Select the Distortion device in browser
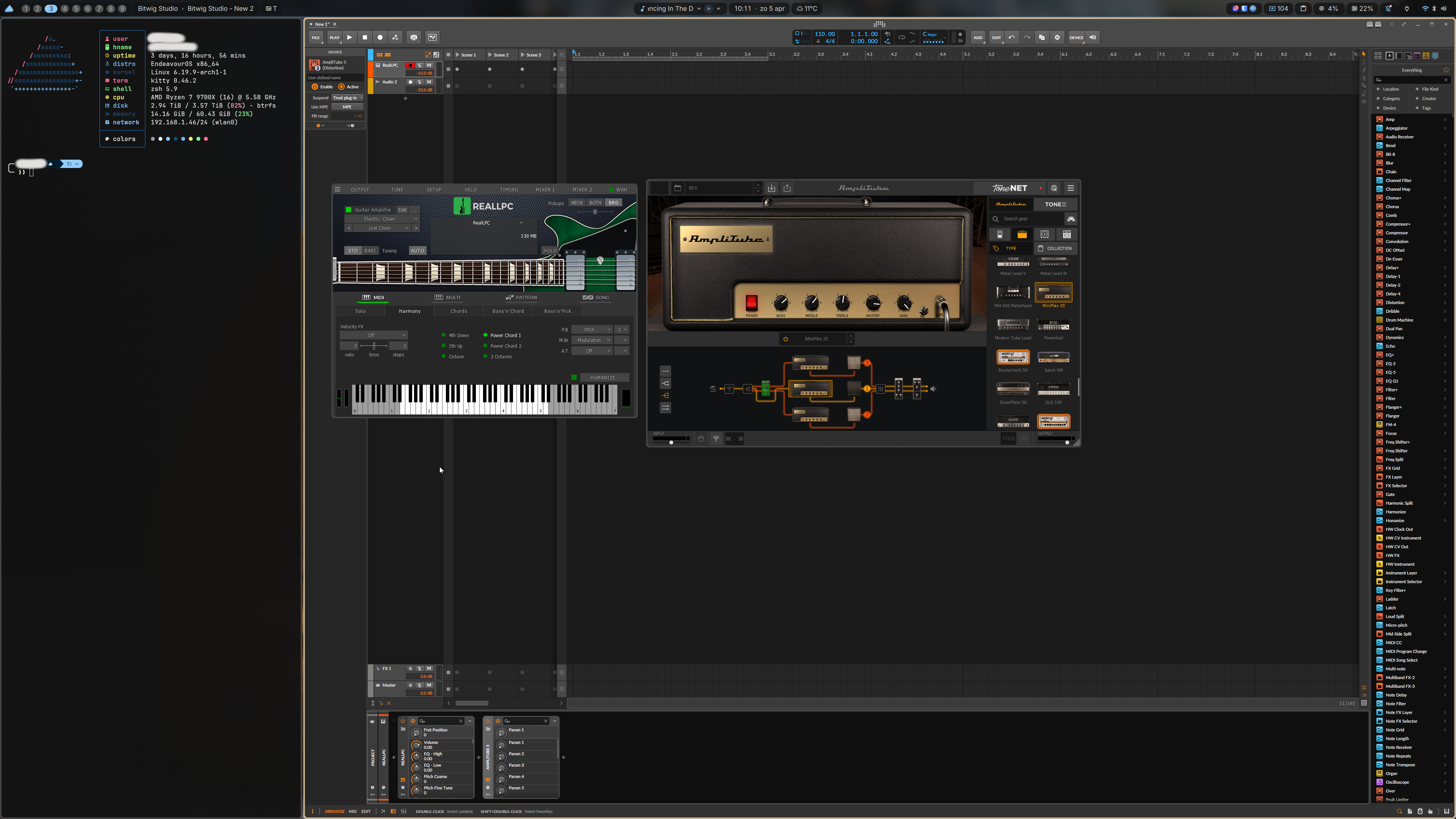Viewport: 1456px width, 819px height. coord(1395,303)
